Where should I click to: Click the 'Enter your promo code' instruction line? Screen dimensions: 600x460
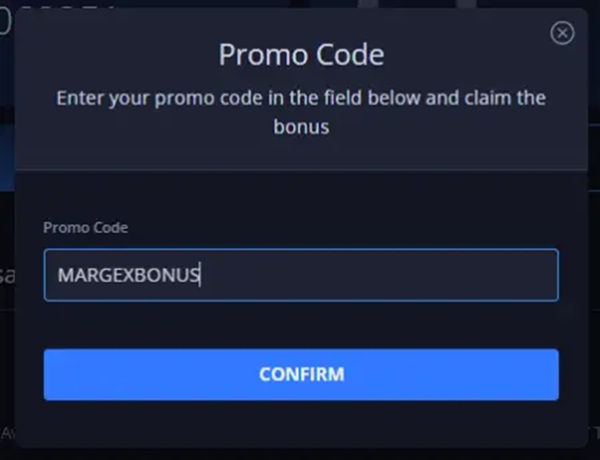pyautogui.click(x=301, y=99)
